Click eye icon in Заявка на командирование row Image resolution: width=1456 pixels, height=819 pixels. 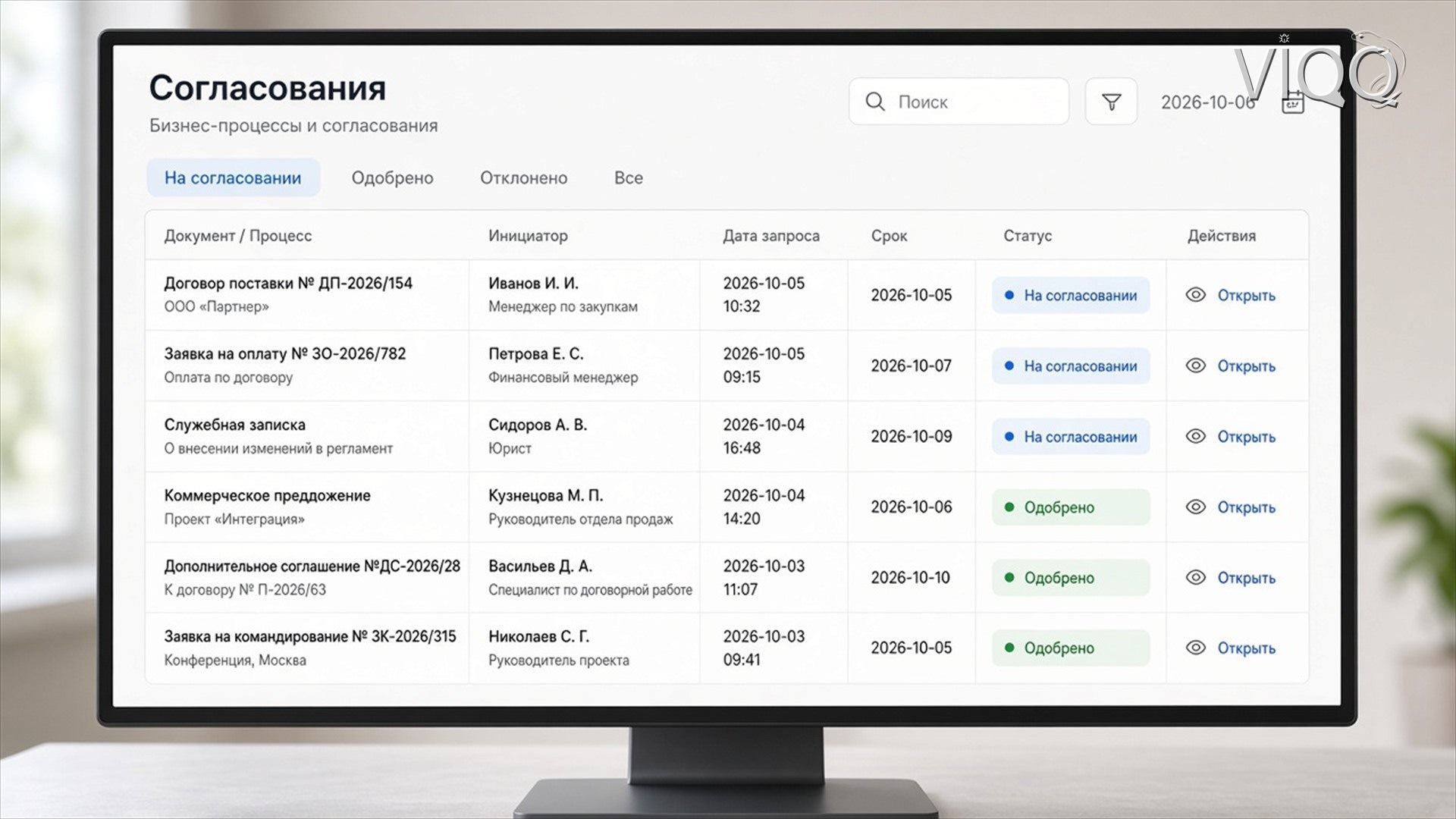point(1195,648)
